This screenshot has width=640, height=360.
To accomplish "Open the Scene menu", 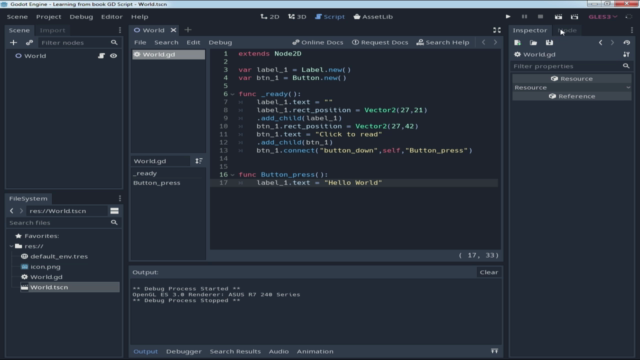I will (17, 17).
